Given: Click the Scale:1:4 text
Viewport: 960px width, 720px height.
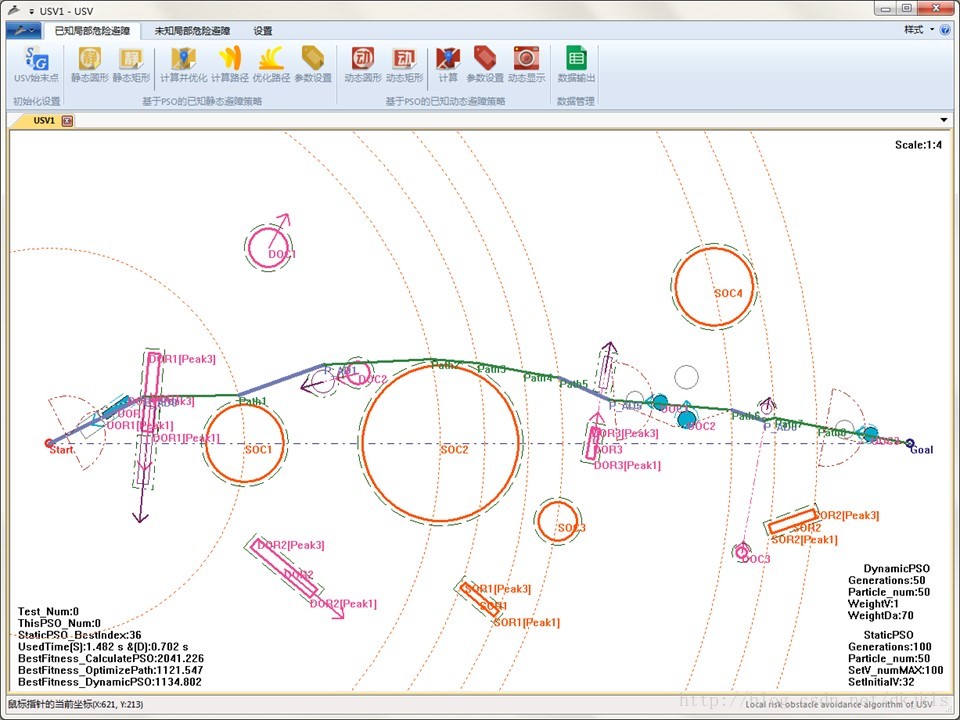Looking at the screenshot, I should click(918, 145).
